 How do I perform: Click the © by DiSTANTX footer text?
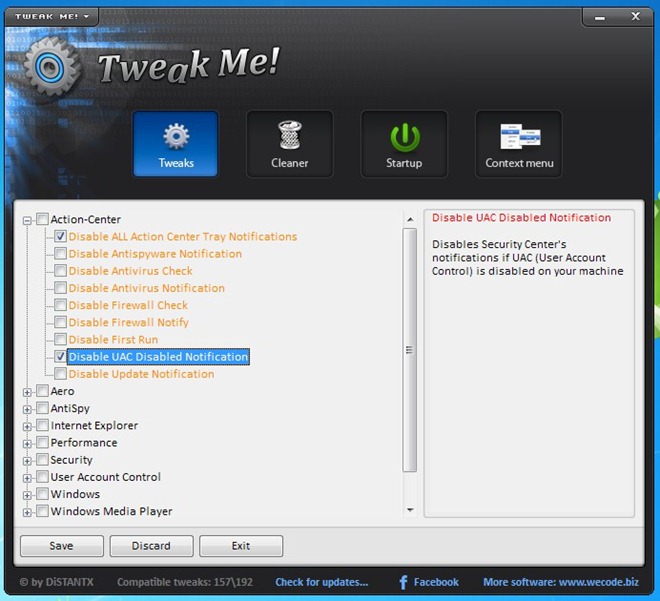[x=56, y=582]
